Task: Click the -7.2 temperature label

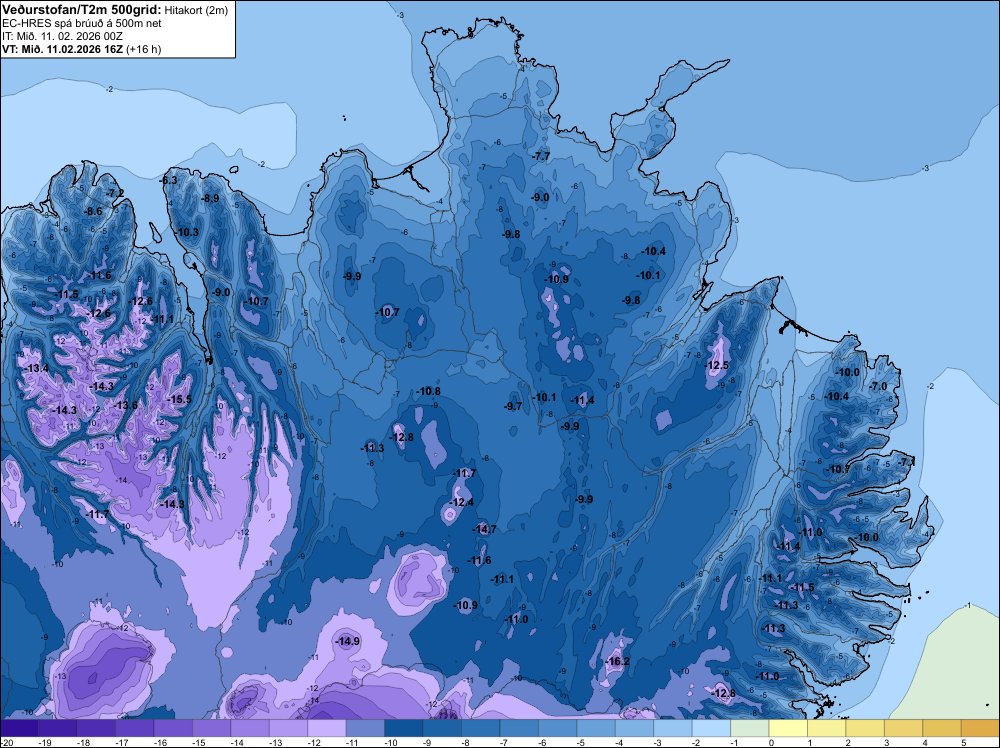Action: click(115, 193)
